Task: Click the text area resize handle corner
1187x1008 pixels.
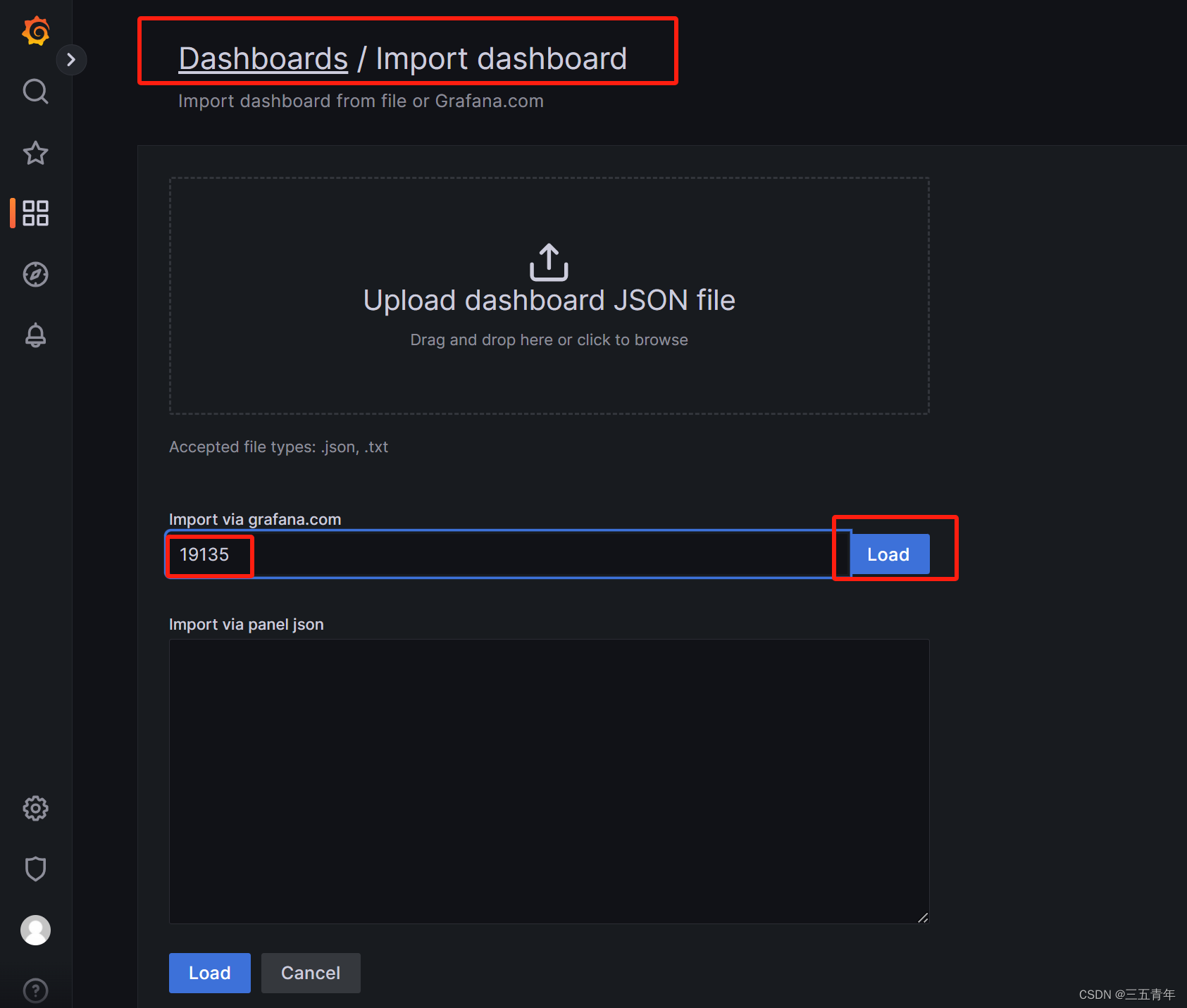Action: [923, 917]
